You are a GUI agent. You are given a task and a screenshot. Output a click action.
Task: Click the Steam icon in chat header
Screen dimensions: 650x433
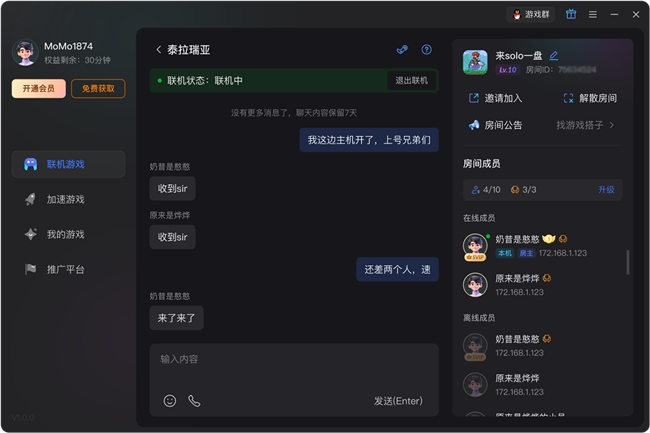[x=402, y=50]
